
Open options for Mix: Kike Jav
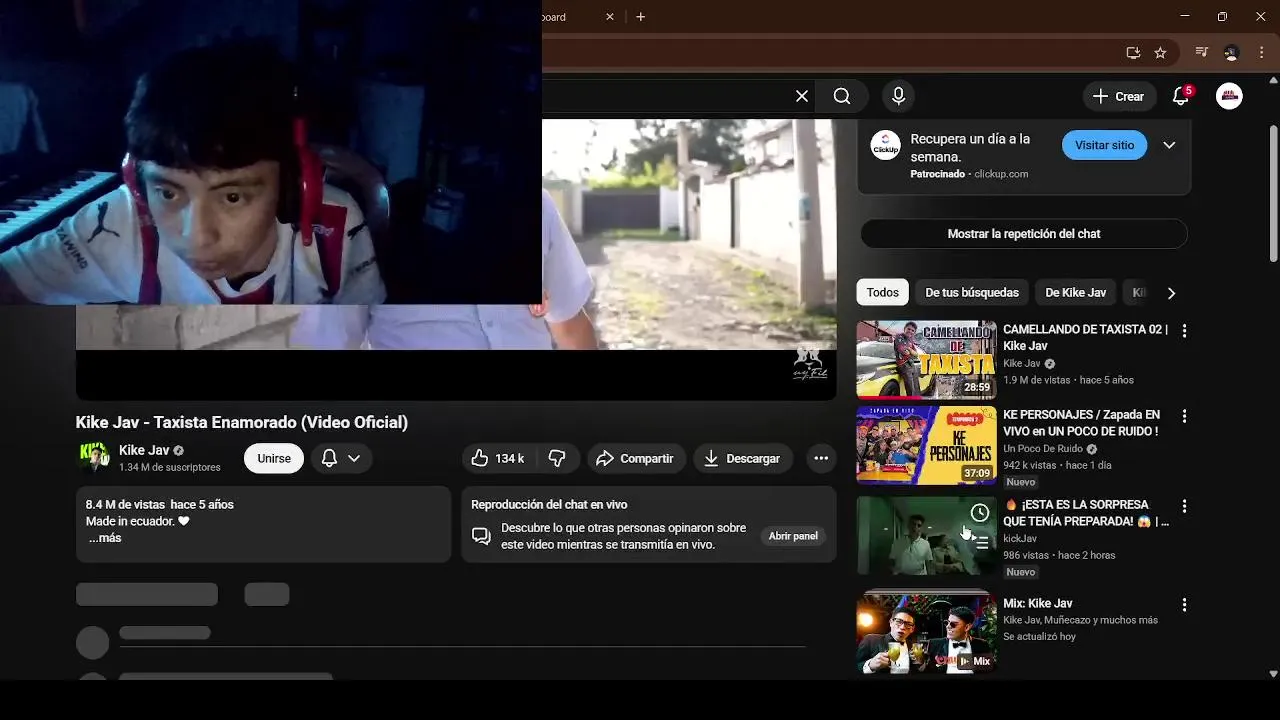tap(1184, 605)
